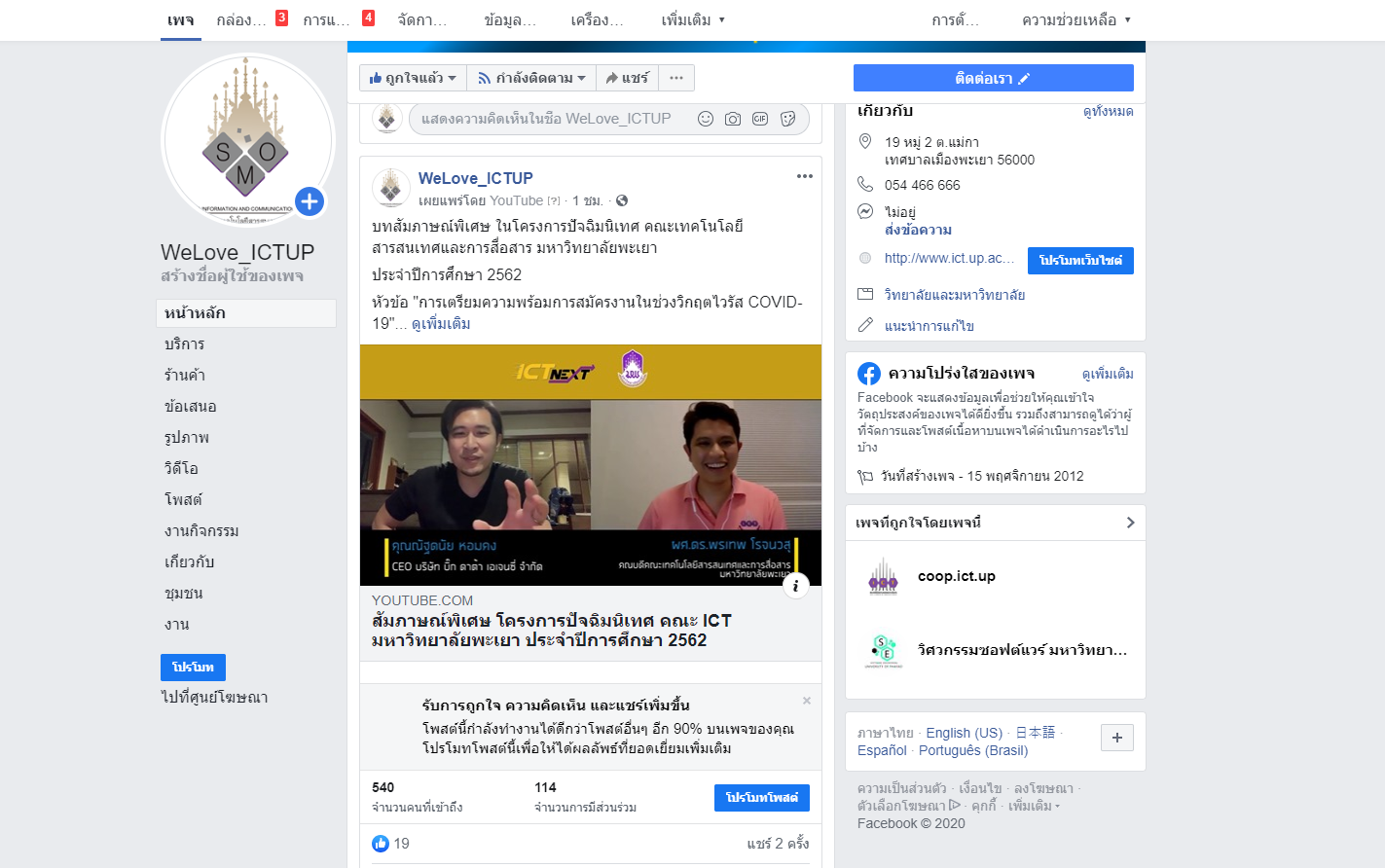The height and width of the screenshot is (868, 1385).
Task: Open the กำลังติดตาม following dropdown
Action: pos(531,78)
